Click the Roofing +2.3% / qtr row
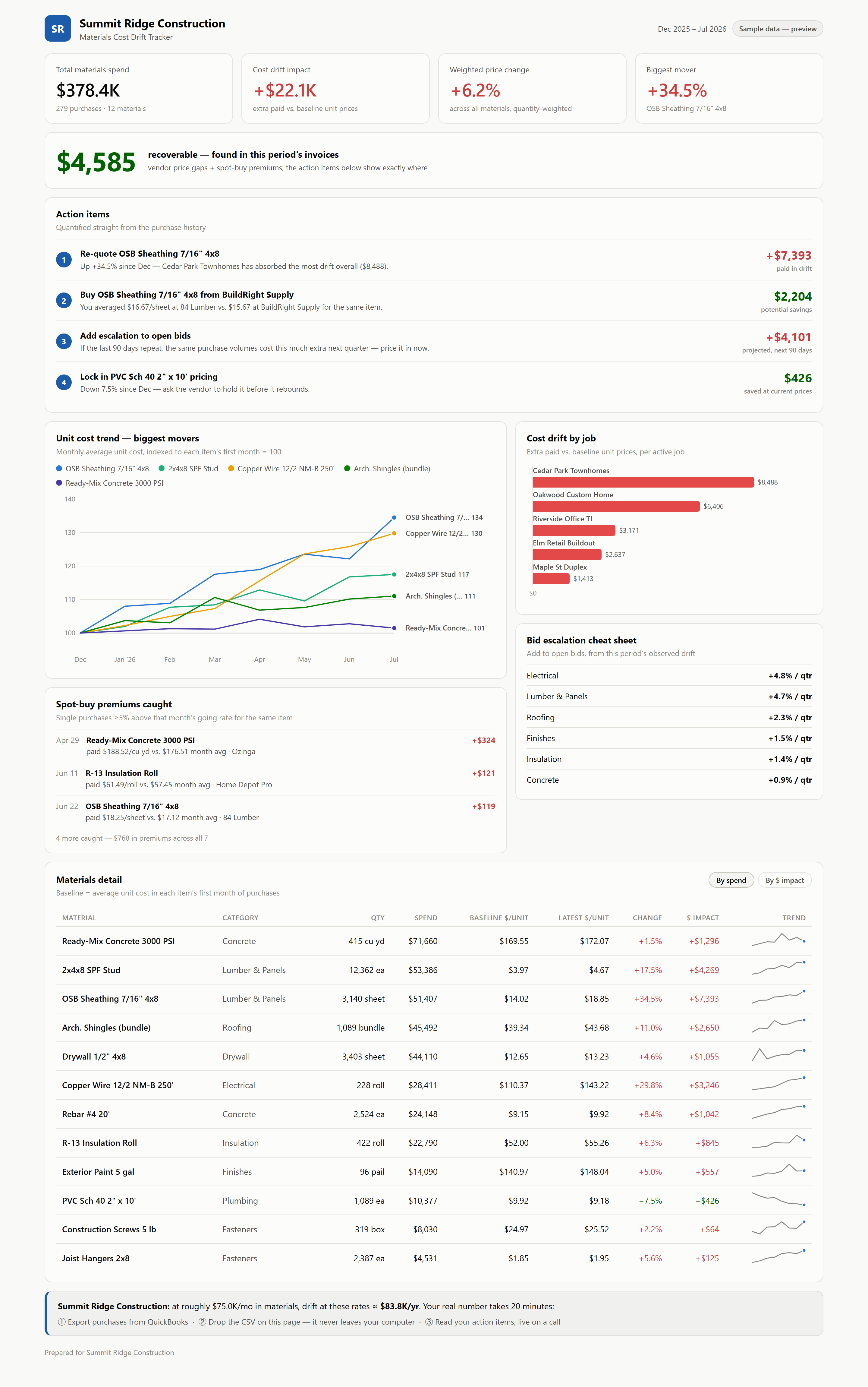868x1387 pixels. click(669, 717)
